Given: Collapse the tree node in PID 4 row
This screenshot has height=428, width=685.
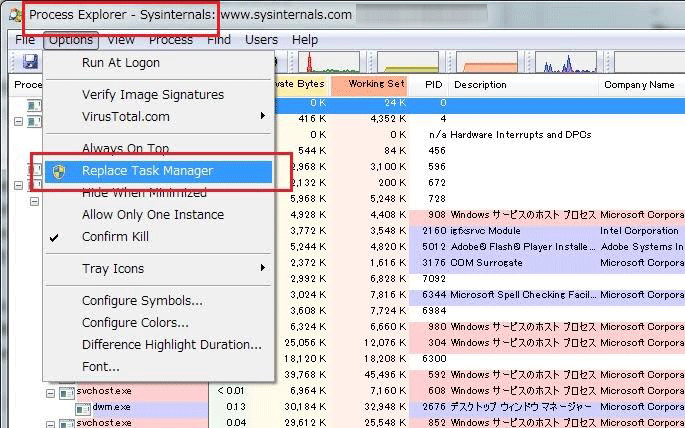Looking at the screenshot, I should coord(18,121).
